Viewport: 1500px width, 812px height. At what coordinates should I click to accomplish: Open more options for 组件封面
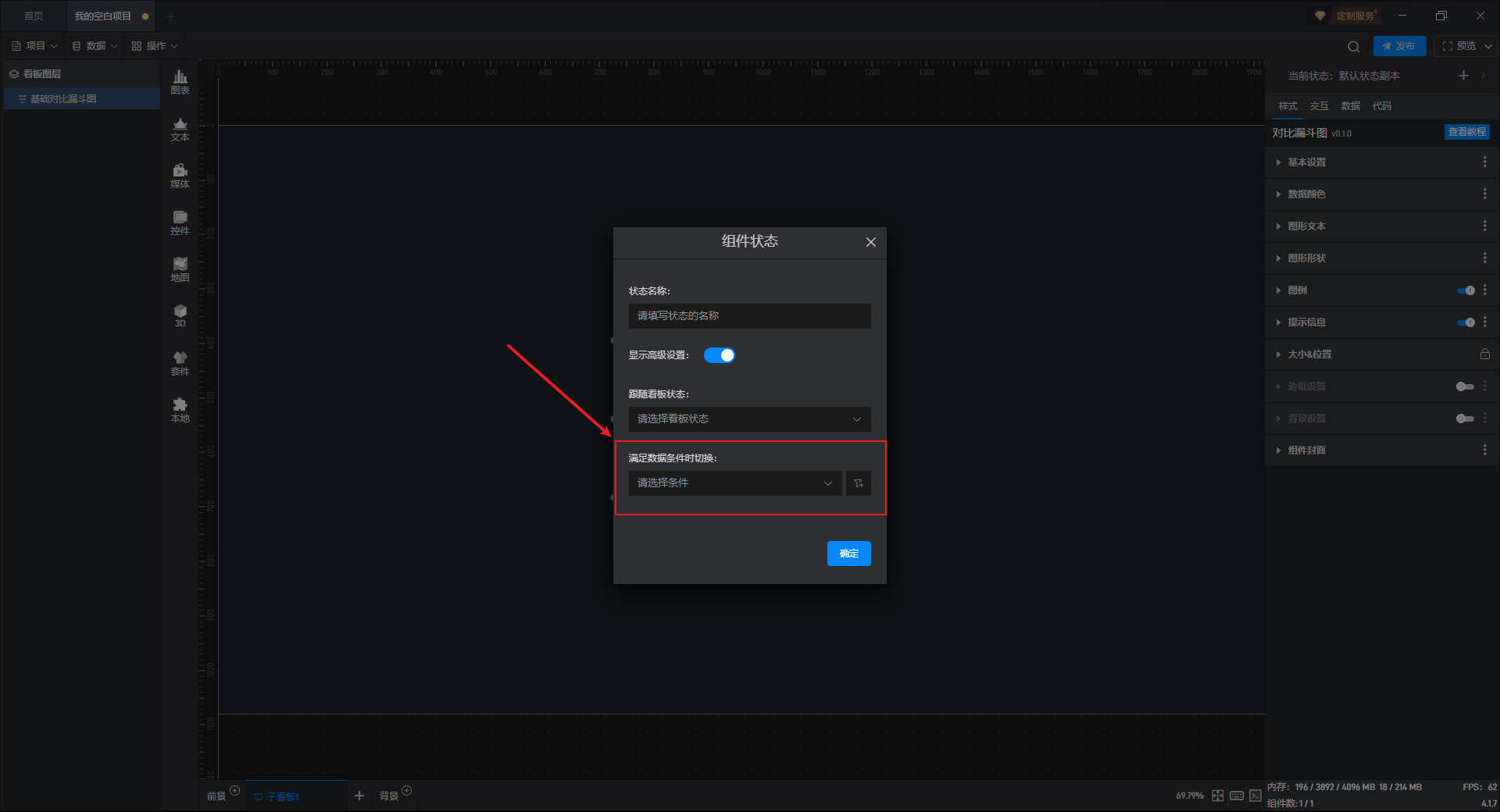click(x=1484, y=450)
